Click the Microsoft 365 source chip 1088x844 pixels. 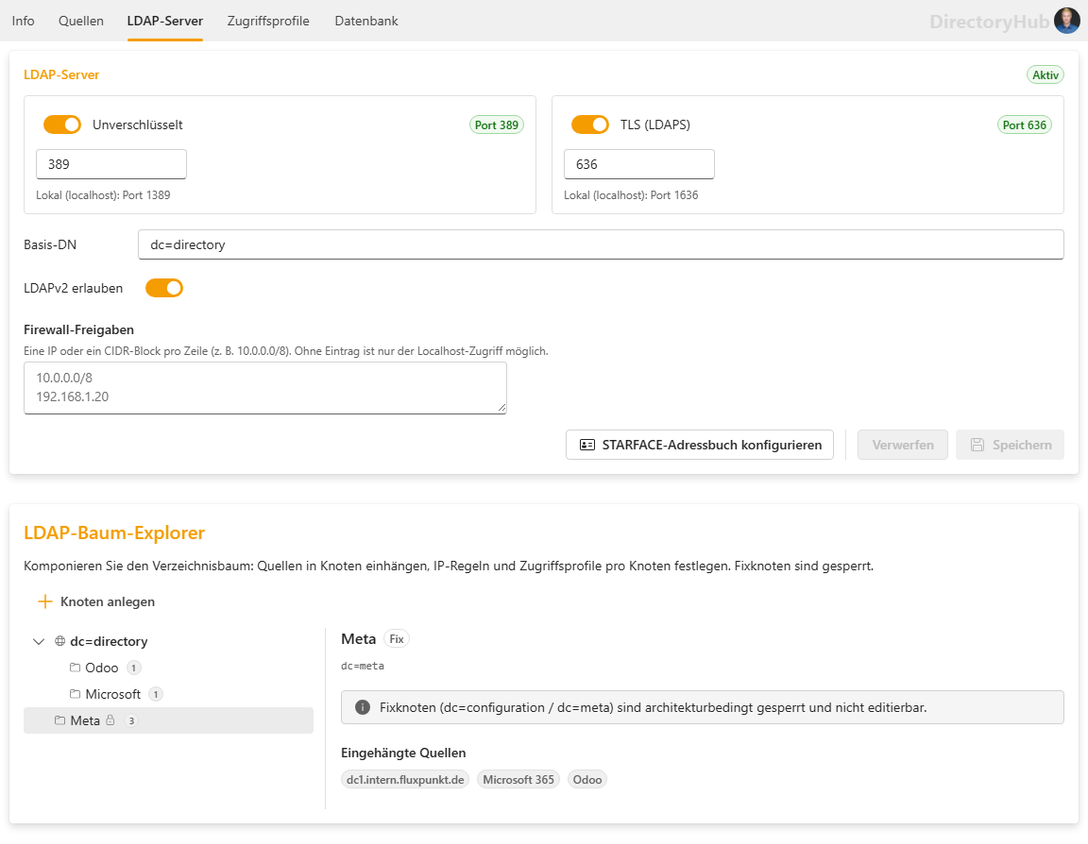(518, 779)
